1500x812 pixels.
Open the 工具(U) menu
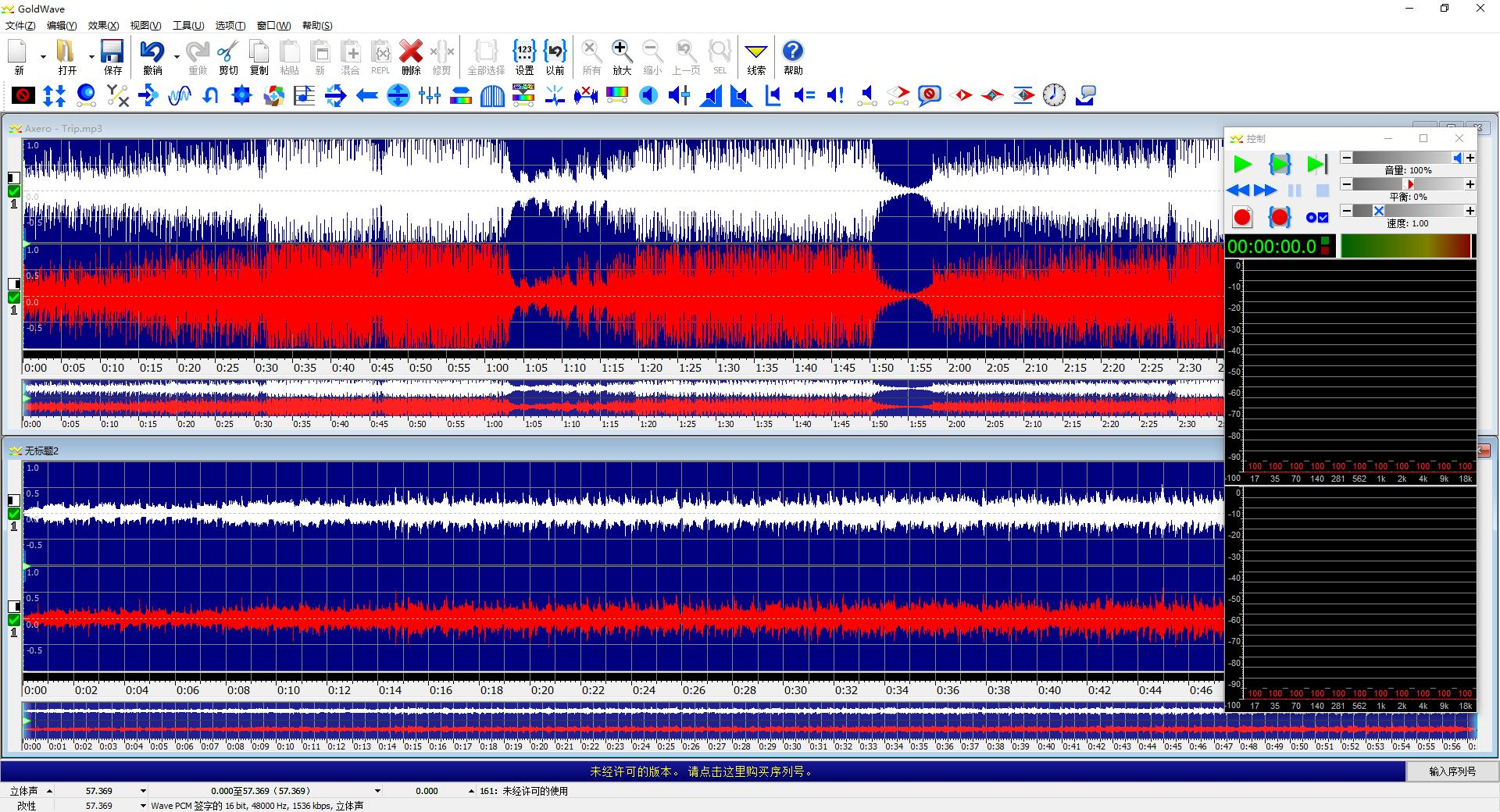pyautogui.click(x=187, y=26)
